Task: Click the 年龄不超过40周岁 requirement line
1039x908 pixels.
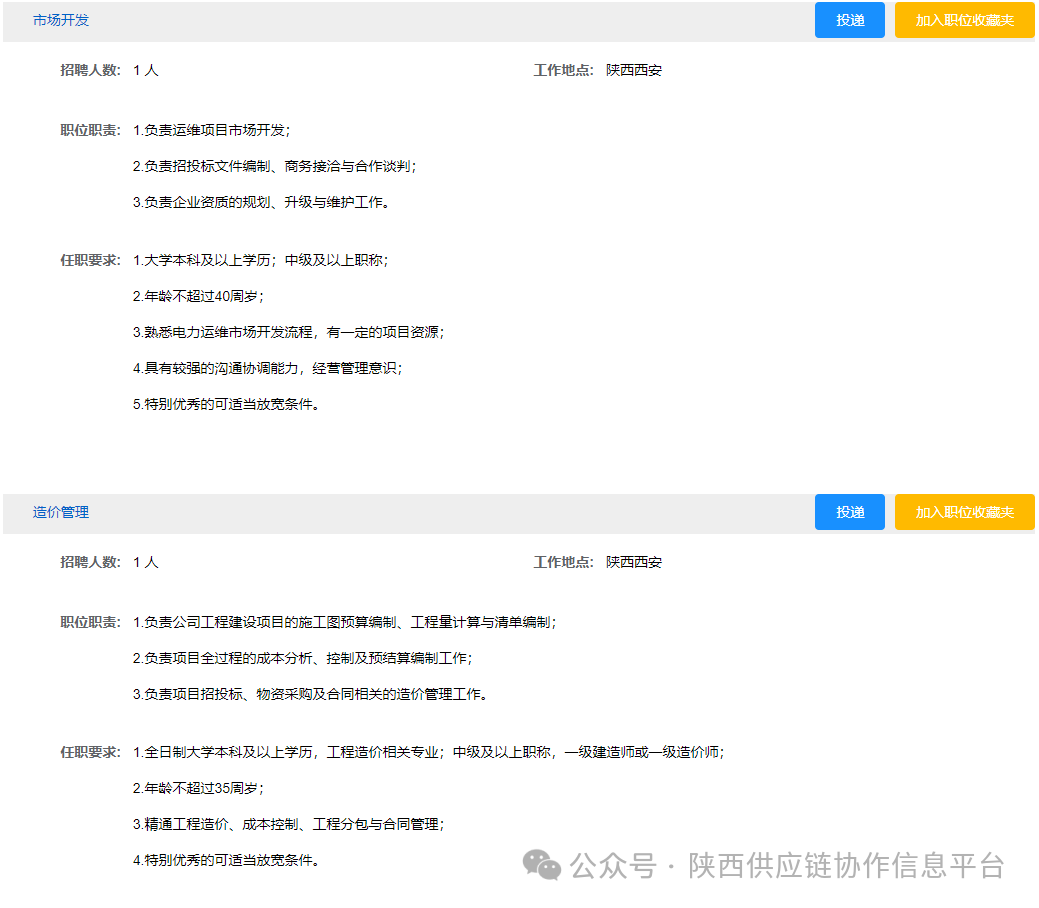Action: click(198, 296)
